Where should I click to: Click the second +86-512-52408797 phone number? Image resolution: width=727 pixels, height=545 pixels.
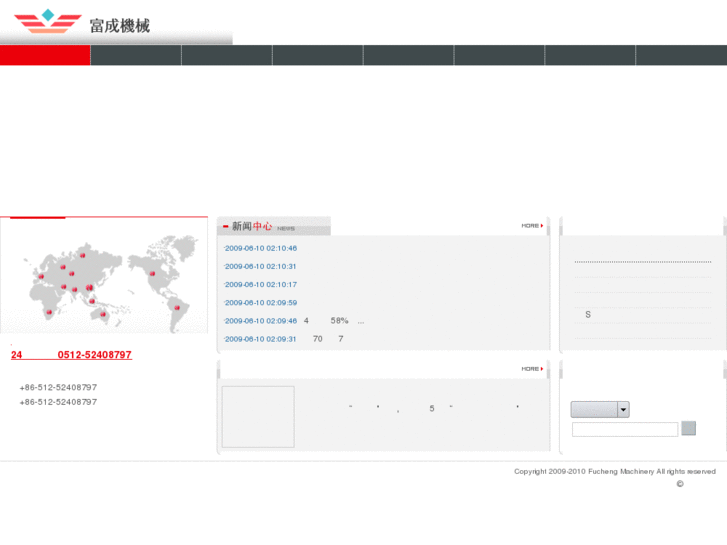point(58,402)
